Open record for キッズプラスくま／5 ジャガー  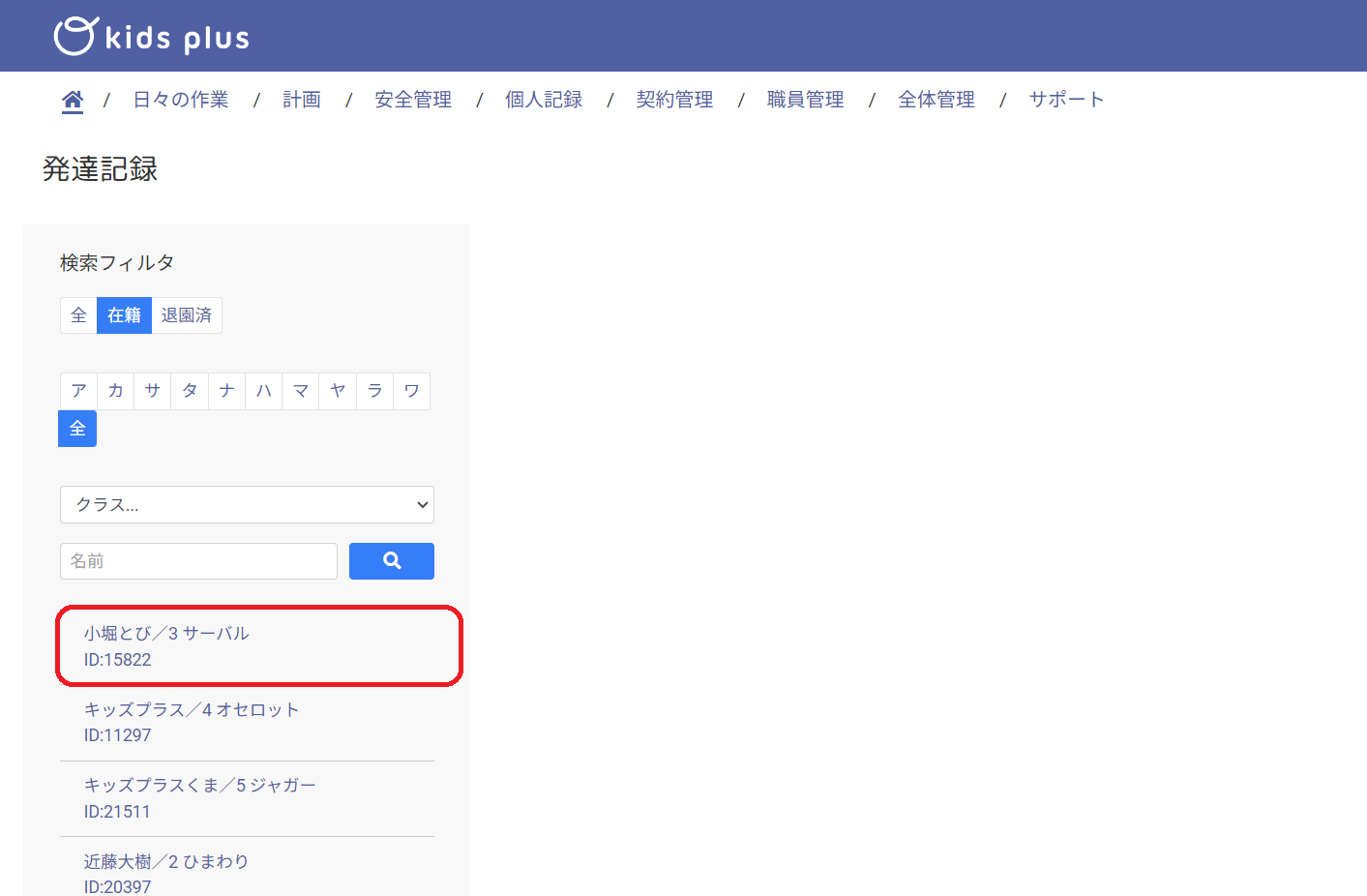[x=247, y=798]
